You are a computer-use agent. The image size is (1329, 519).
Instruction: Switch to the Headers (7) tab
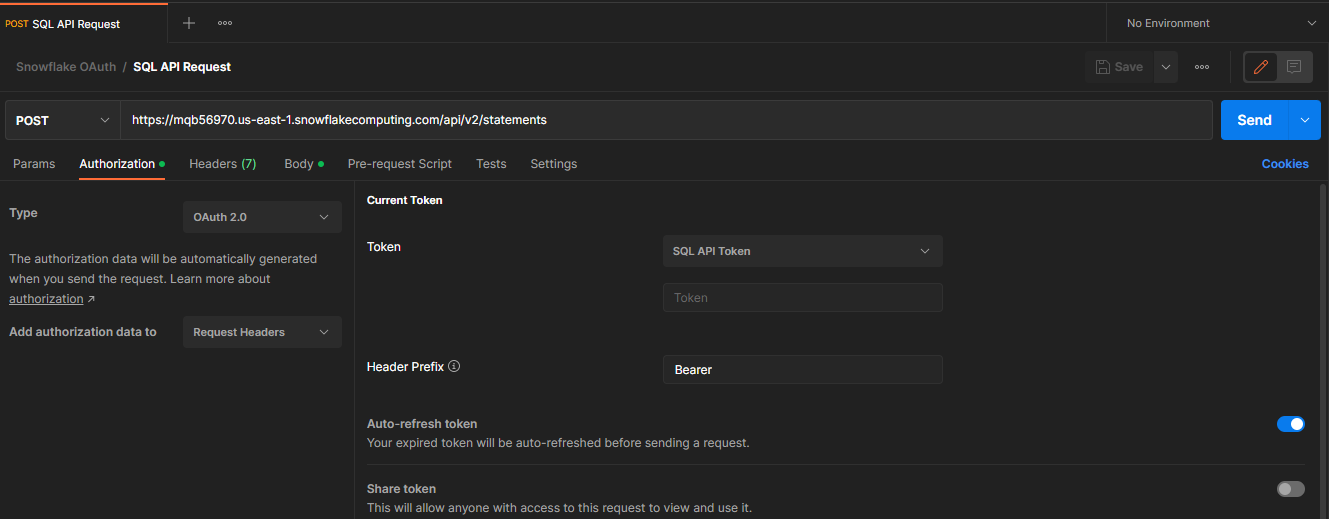tap(223, 164)
